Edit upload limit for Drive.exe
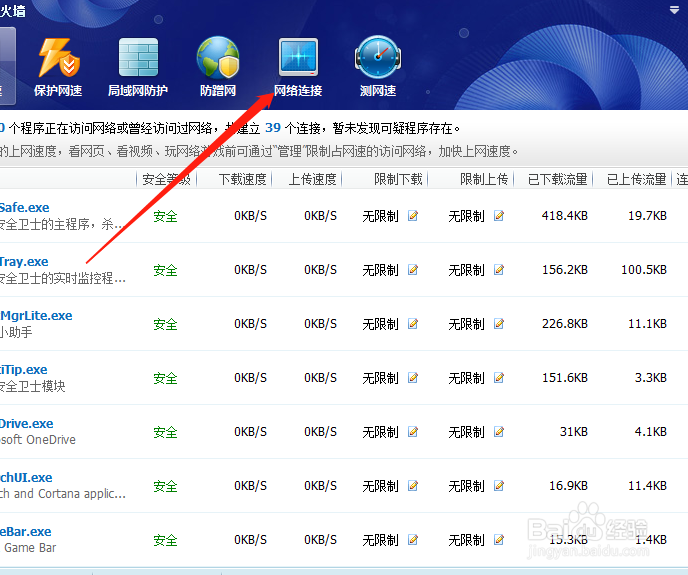 [x=499, y=431]
